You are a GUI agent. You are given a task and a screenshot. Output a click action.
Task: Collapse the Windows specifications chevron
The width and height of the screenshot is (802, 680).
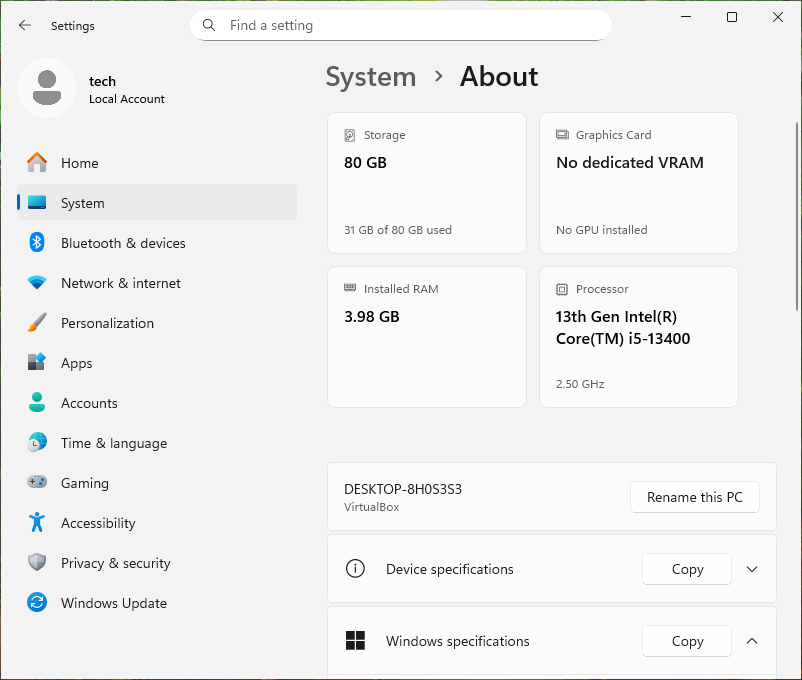coord(752,641)
